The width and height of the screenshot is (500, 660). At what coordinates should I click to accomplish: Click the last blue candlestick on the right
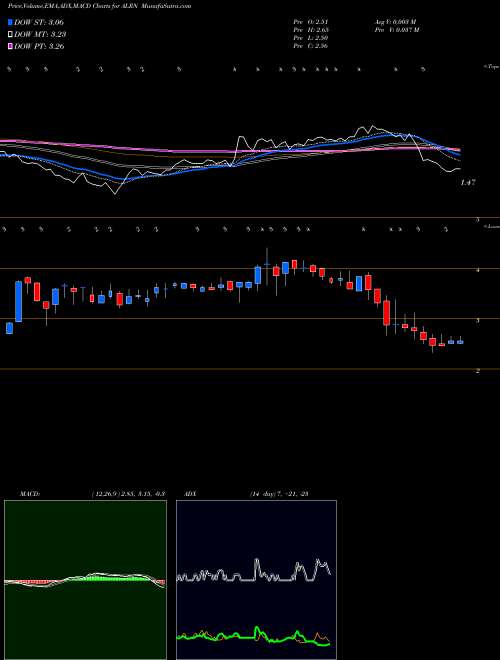pos(460,342)
